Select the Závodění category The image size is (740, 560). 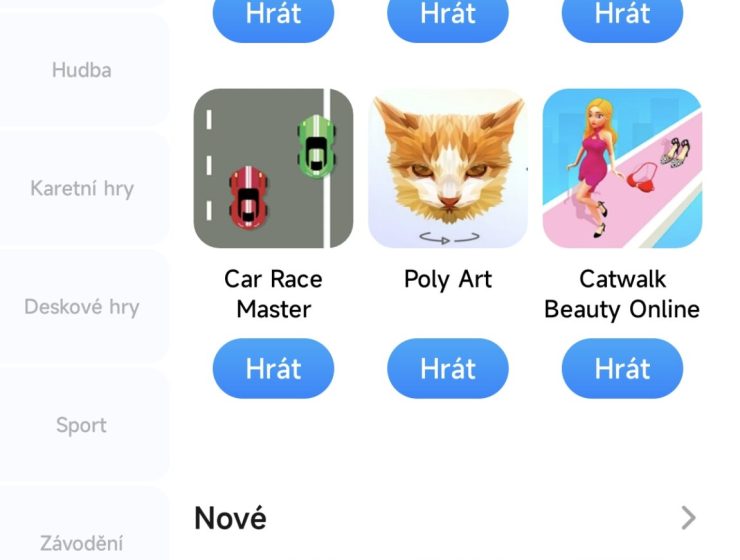82,533
